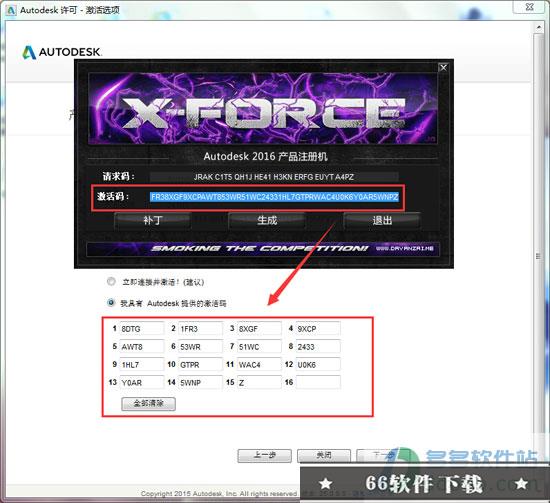Click the empty activation code box 16

point(318,382)
